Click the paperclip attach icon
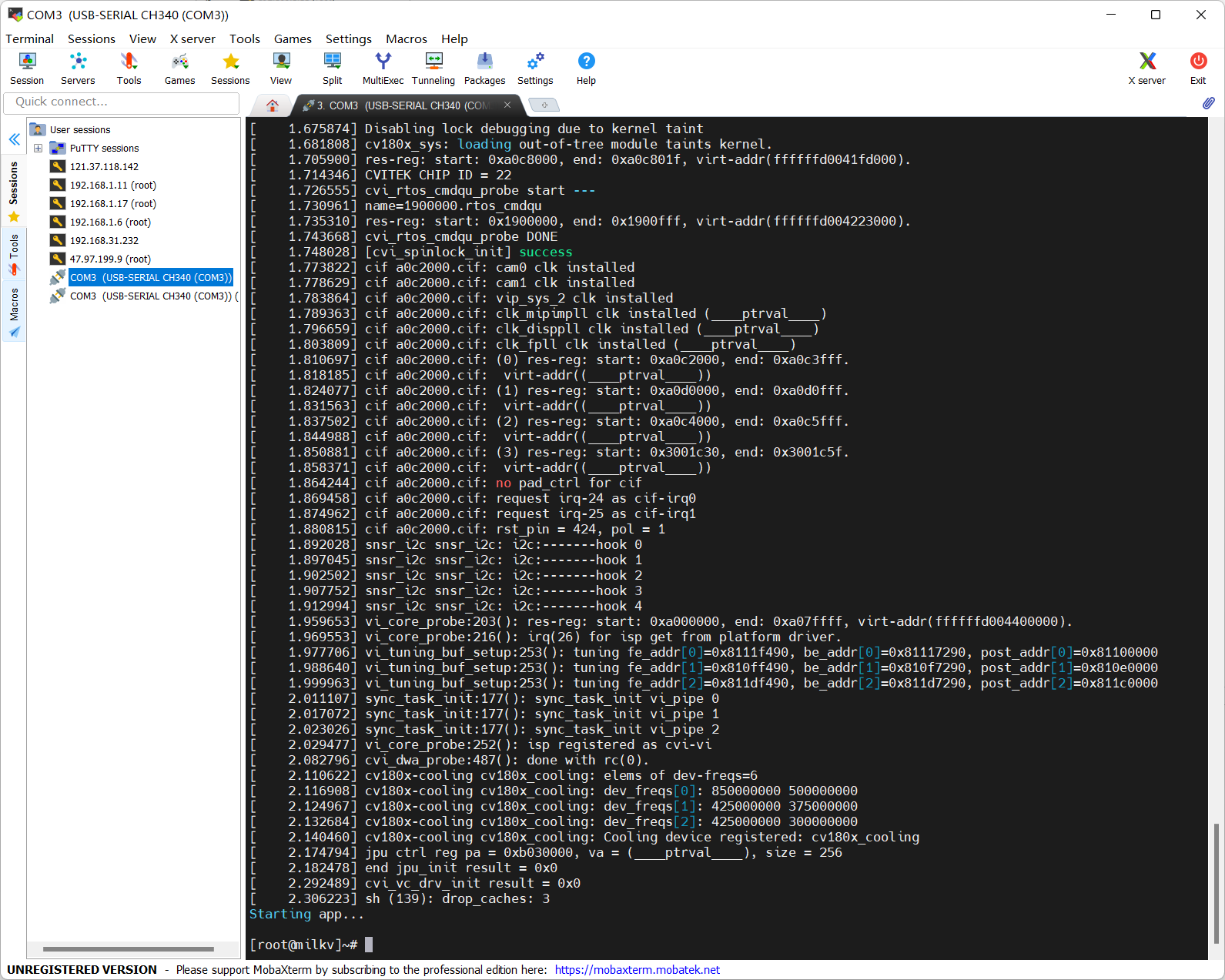The height and width of the screenshot is (980, 1225). coord(1208,103)
